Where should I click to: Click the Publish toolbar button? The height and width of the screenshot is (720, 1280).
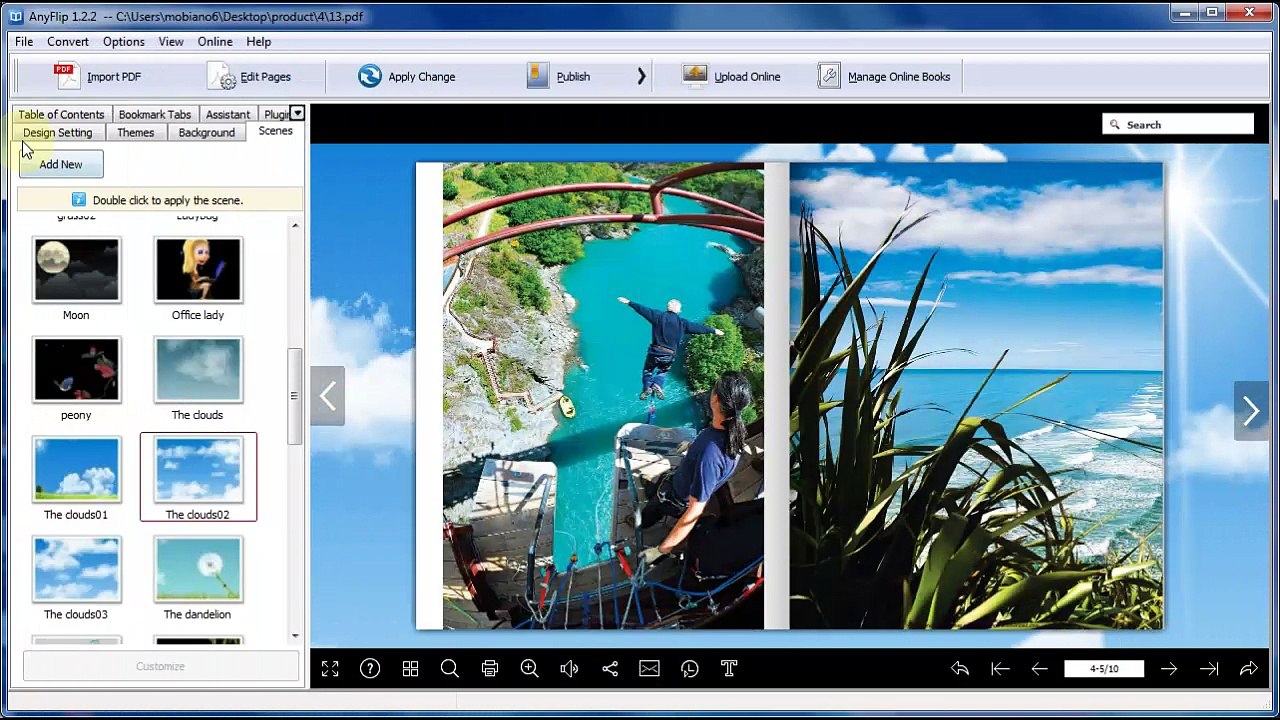pyautogui.click(x=559, y=76)
